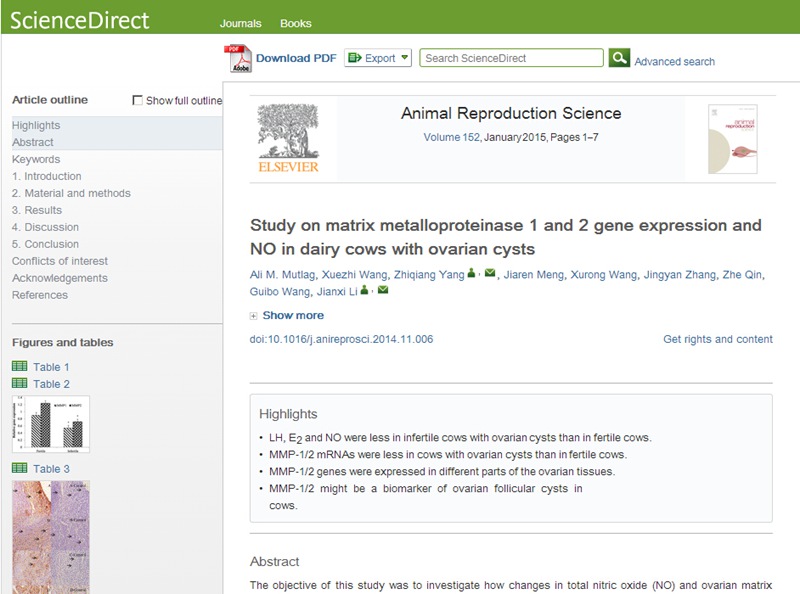
Task: Click in the Search ScienceDirect field
Action: tap(511, 58)
